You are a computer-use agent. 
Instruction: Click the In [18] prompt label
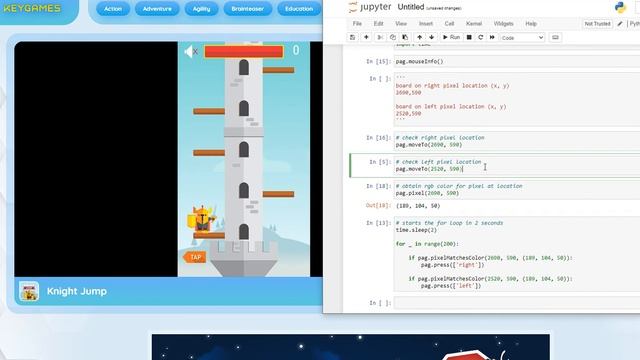[x=378, y=186]
